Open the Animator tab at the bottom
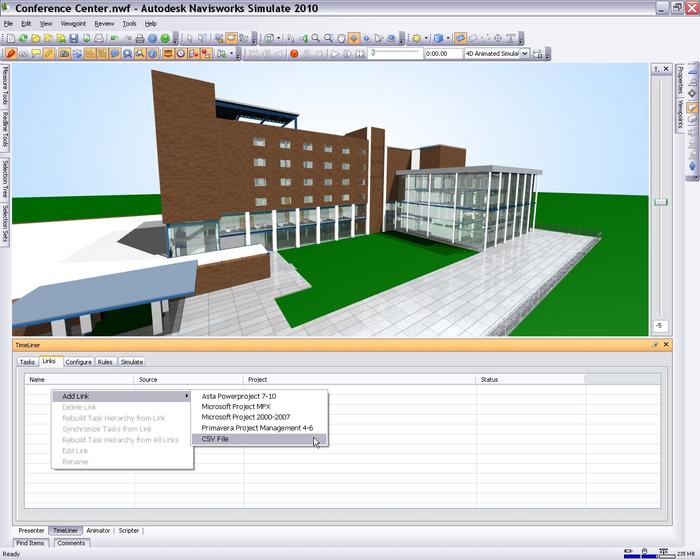Screen dimensions: 700x560 coord(98,531)
